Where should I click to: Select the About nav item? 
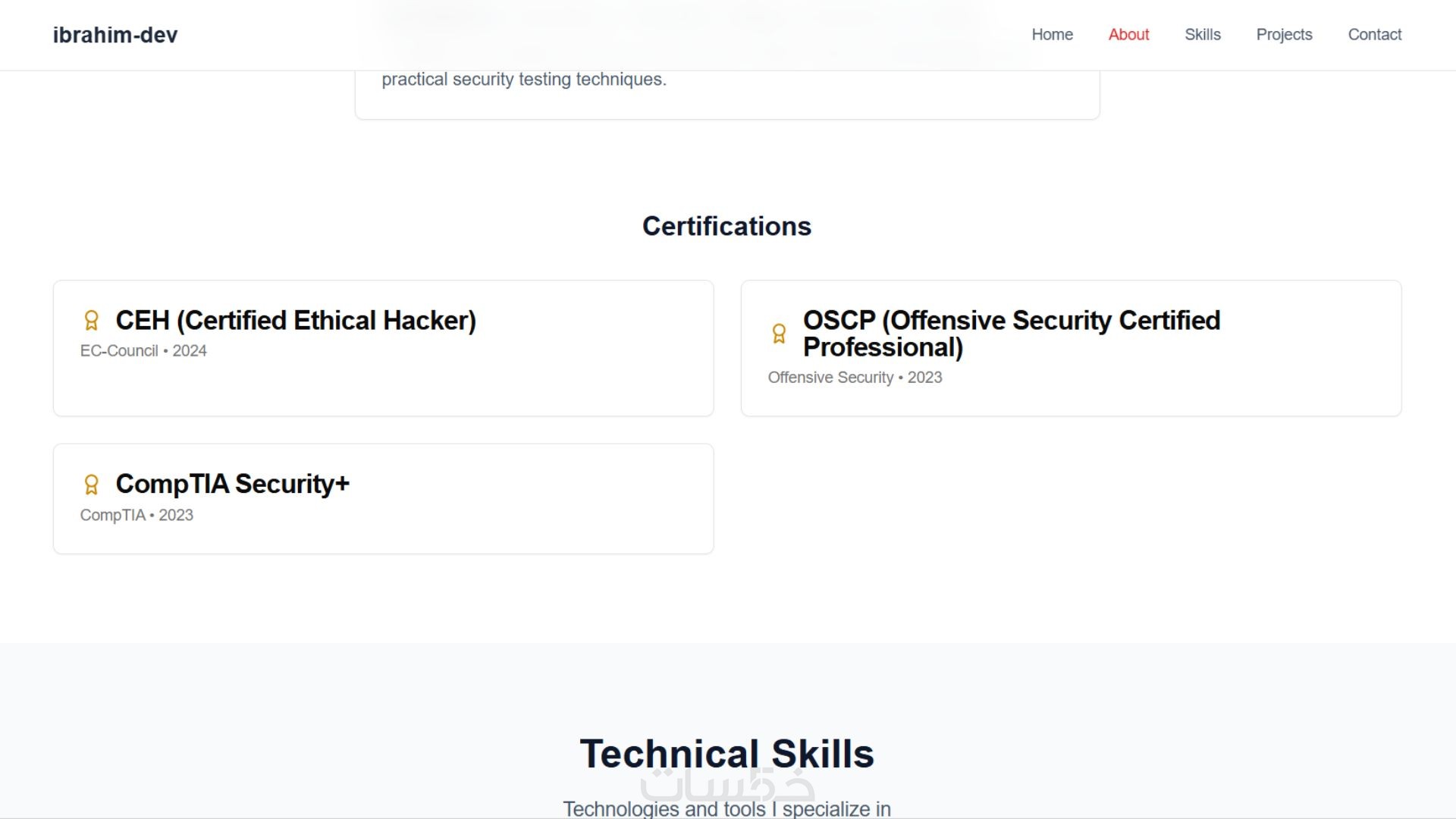tap(1128, 35)
